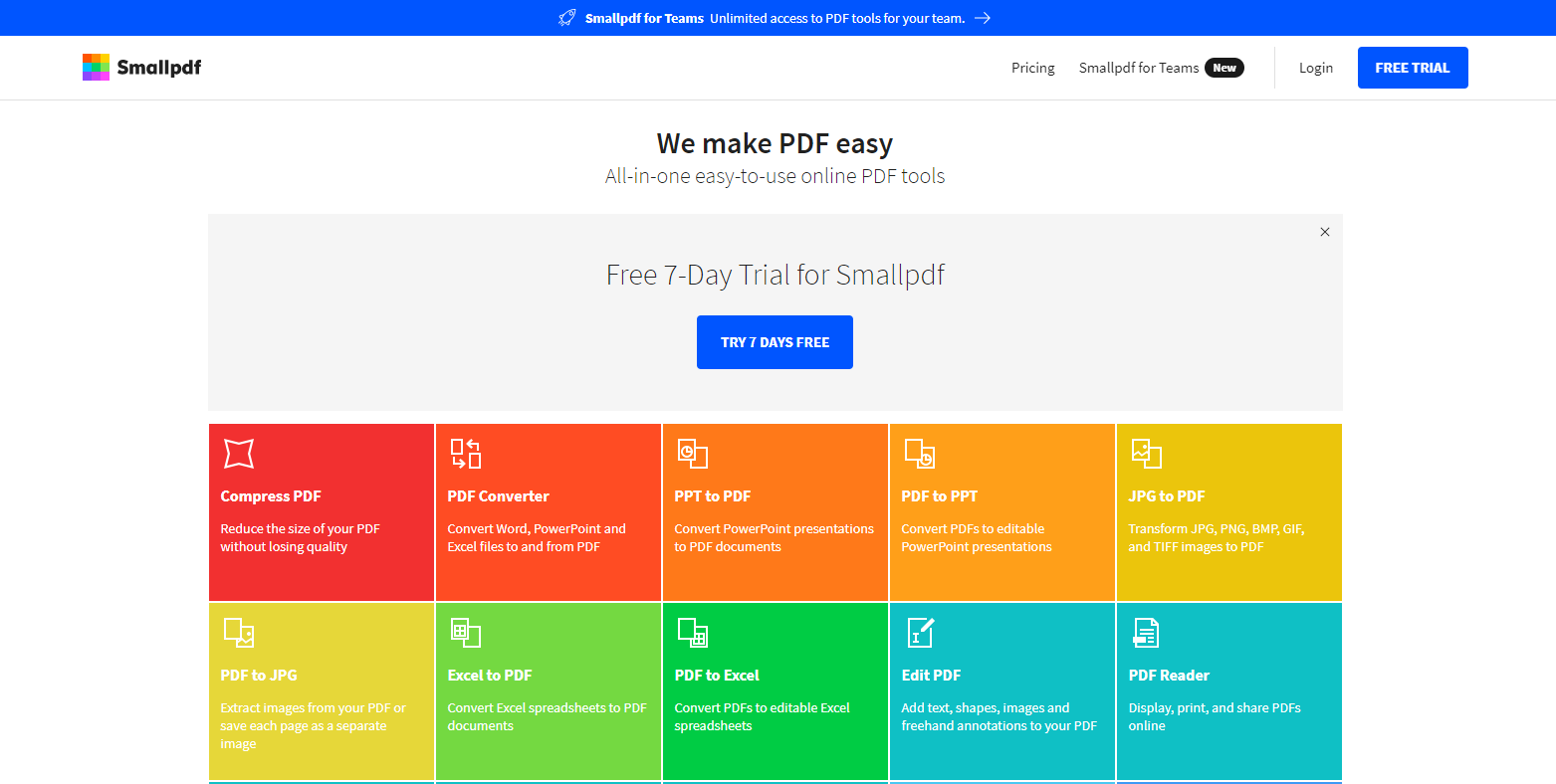Click 'Add text, shapes, images' description

[999, 717]
